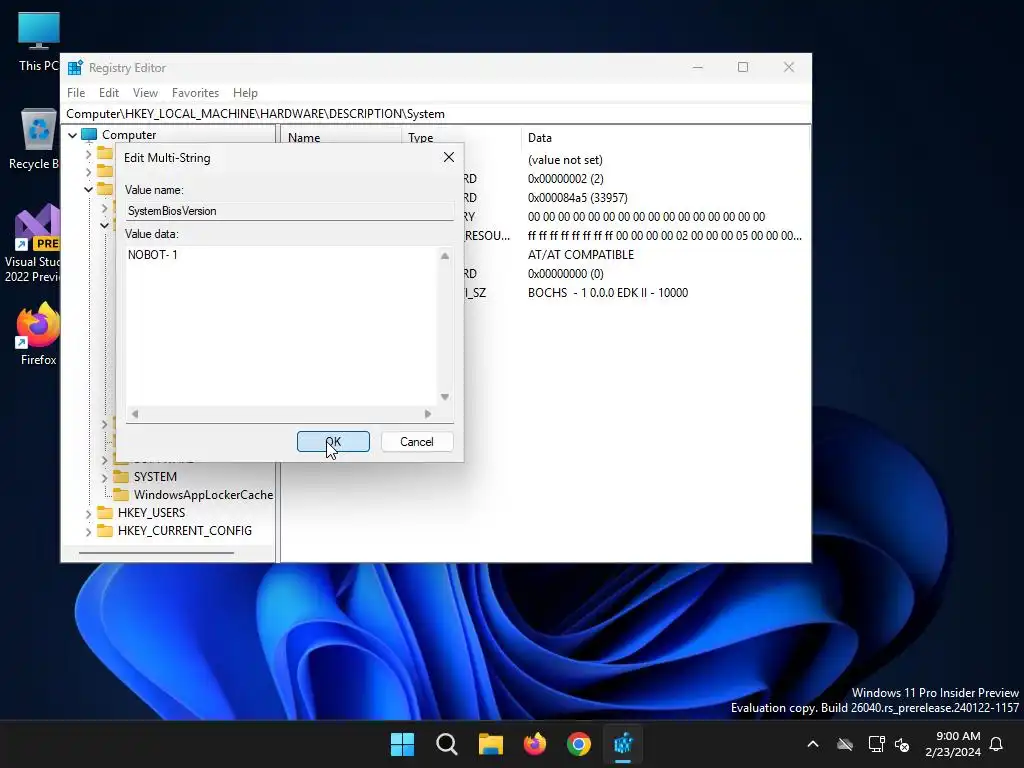Click the Registry Editor title bar icon
1024x768 pixels.
point(75,68)
